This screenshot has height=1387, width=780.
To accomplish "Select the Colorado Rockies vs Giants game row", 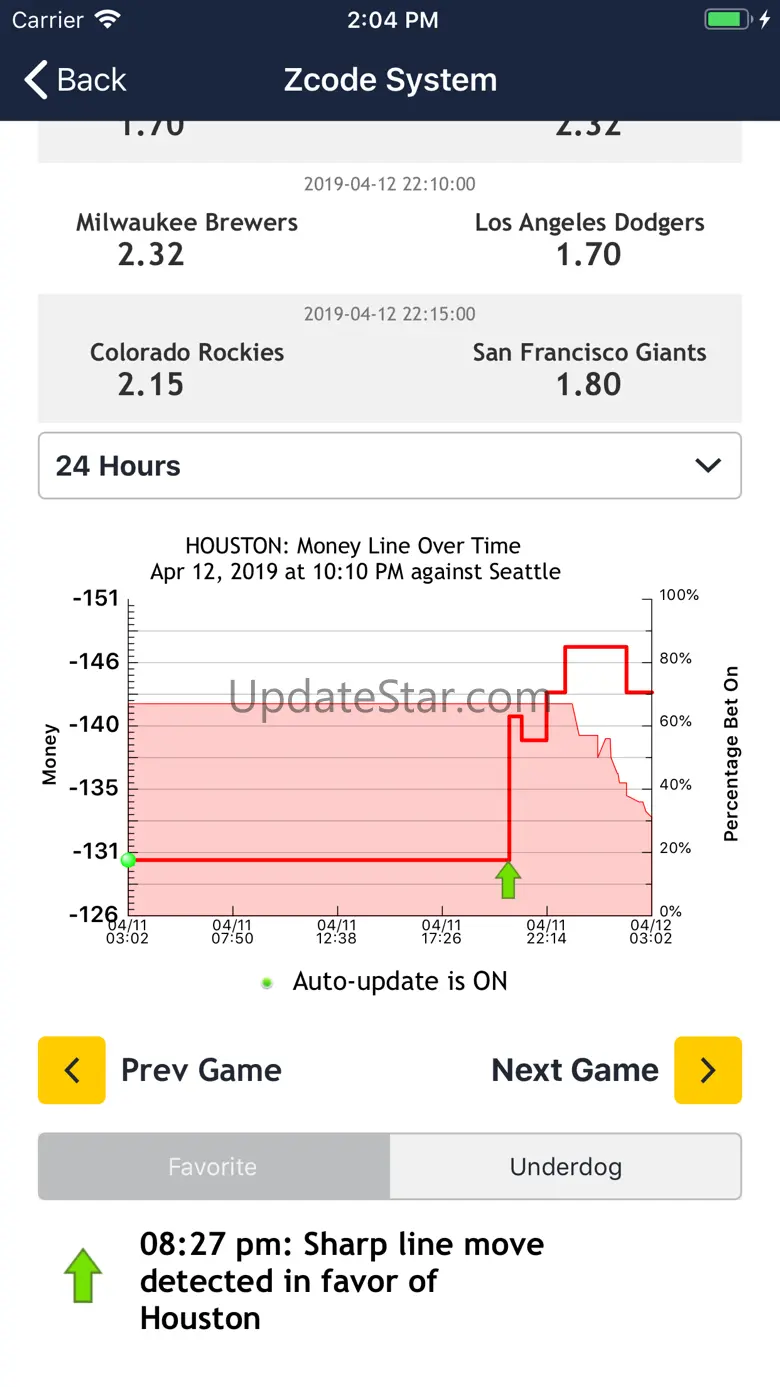I will pyautogui.click(x=390, y=357).
